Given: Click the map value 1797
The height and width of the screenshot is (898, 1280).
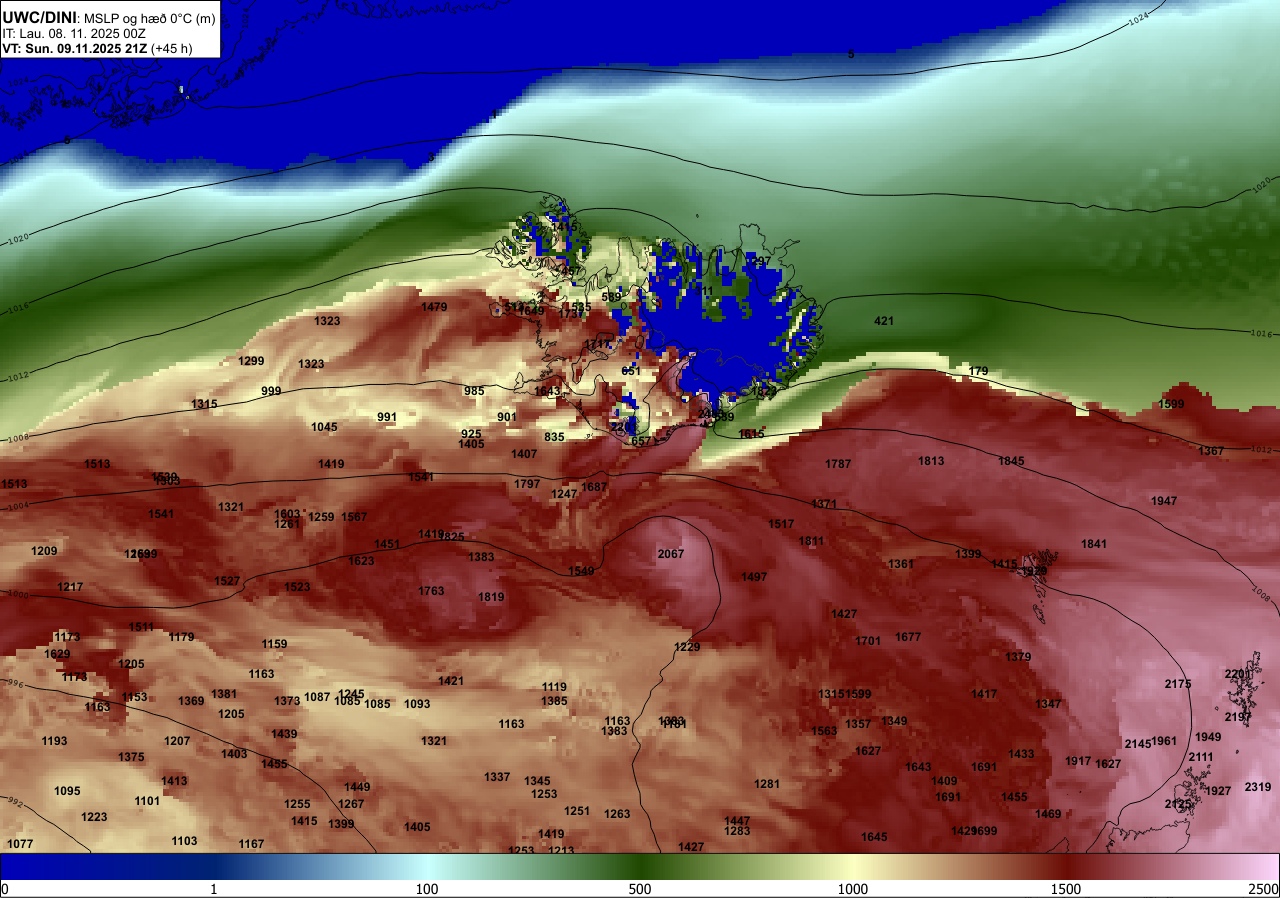Looking at the screenshot, I should pyautogui.click(x=527, y=484).
